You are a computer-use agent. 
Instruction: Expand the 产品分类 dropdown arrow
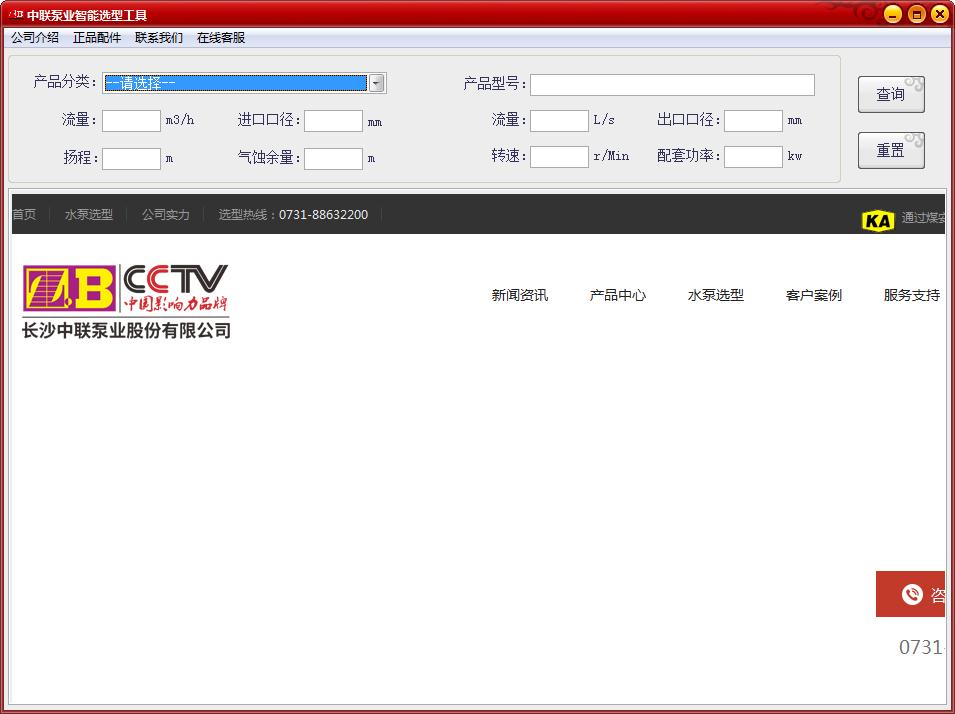click(377, 83)
